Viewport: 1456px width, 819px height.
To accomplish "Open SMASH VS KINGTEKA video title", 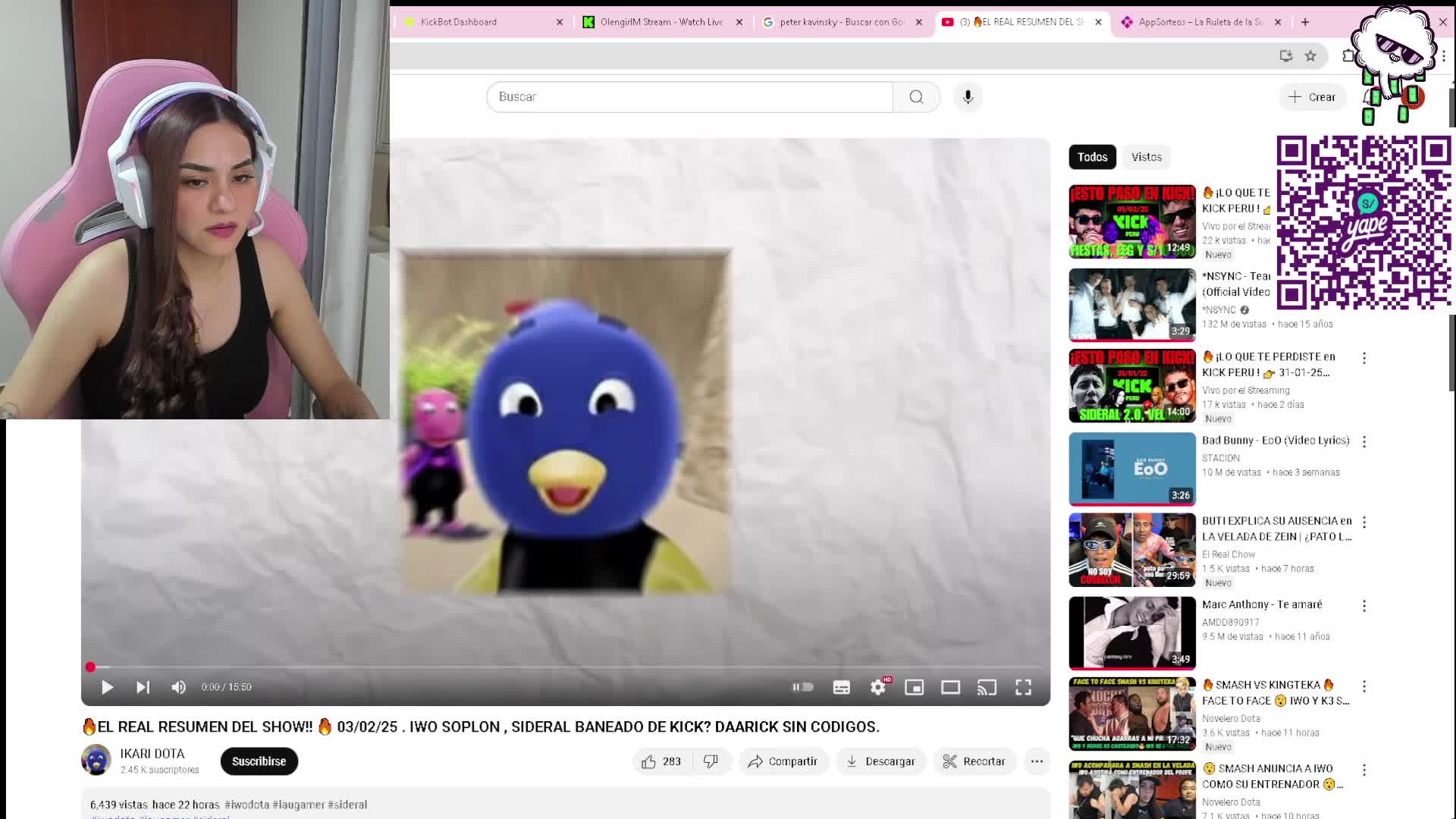I will (x=1276, y=692).
